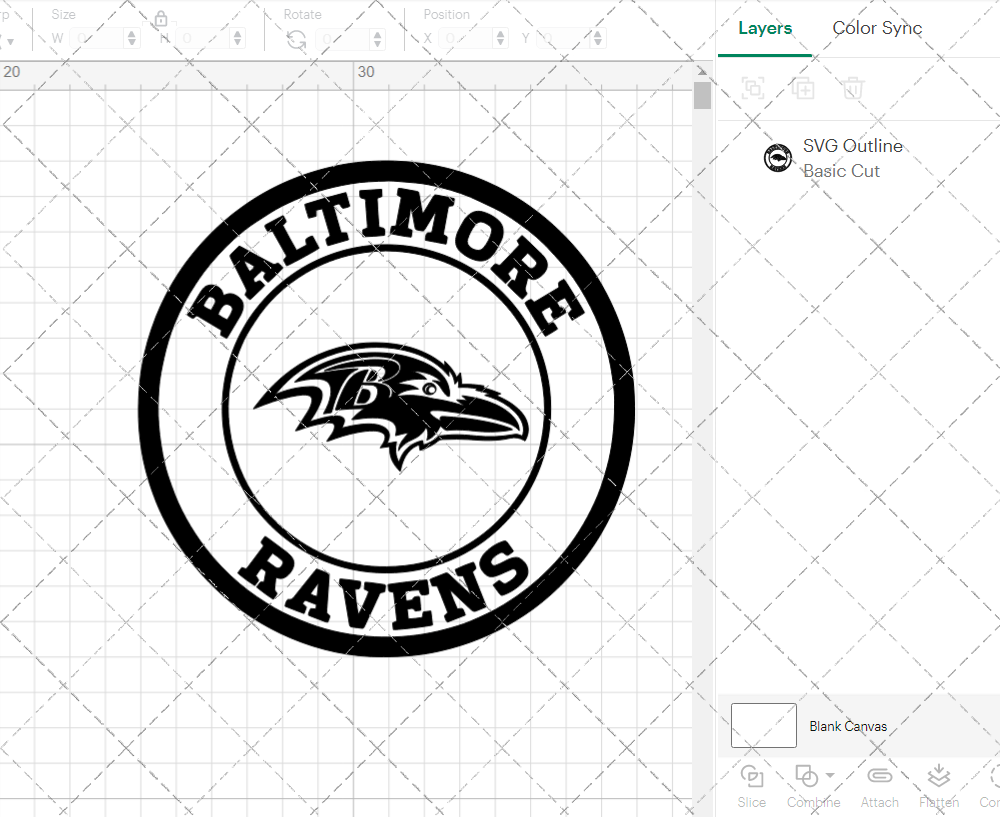Click the group layers icon
1000x817 pixels.
point(752,88)
